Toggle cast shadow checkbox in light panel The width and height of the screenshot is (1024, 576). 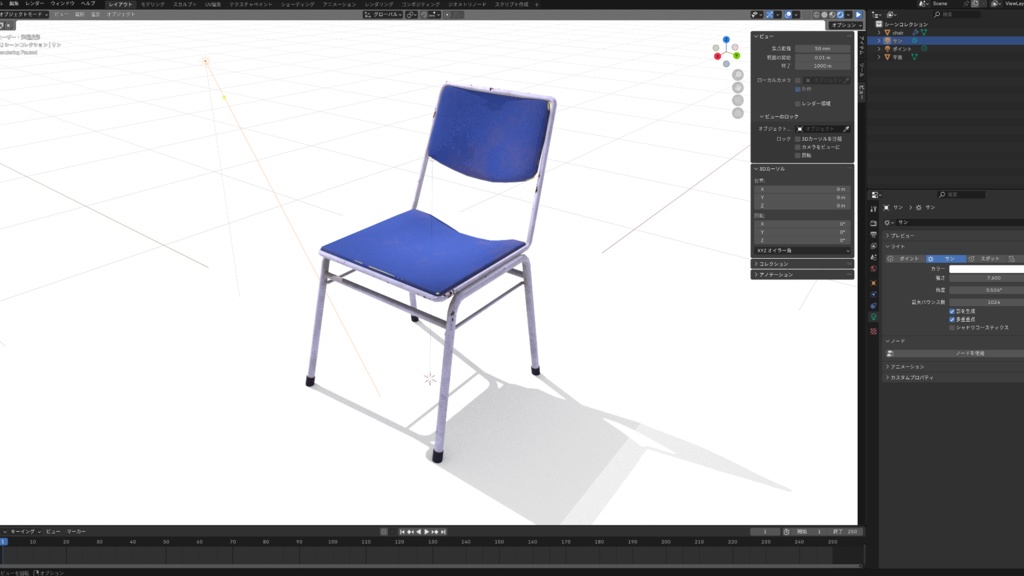(952, 312)
